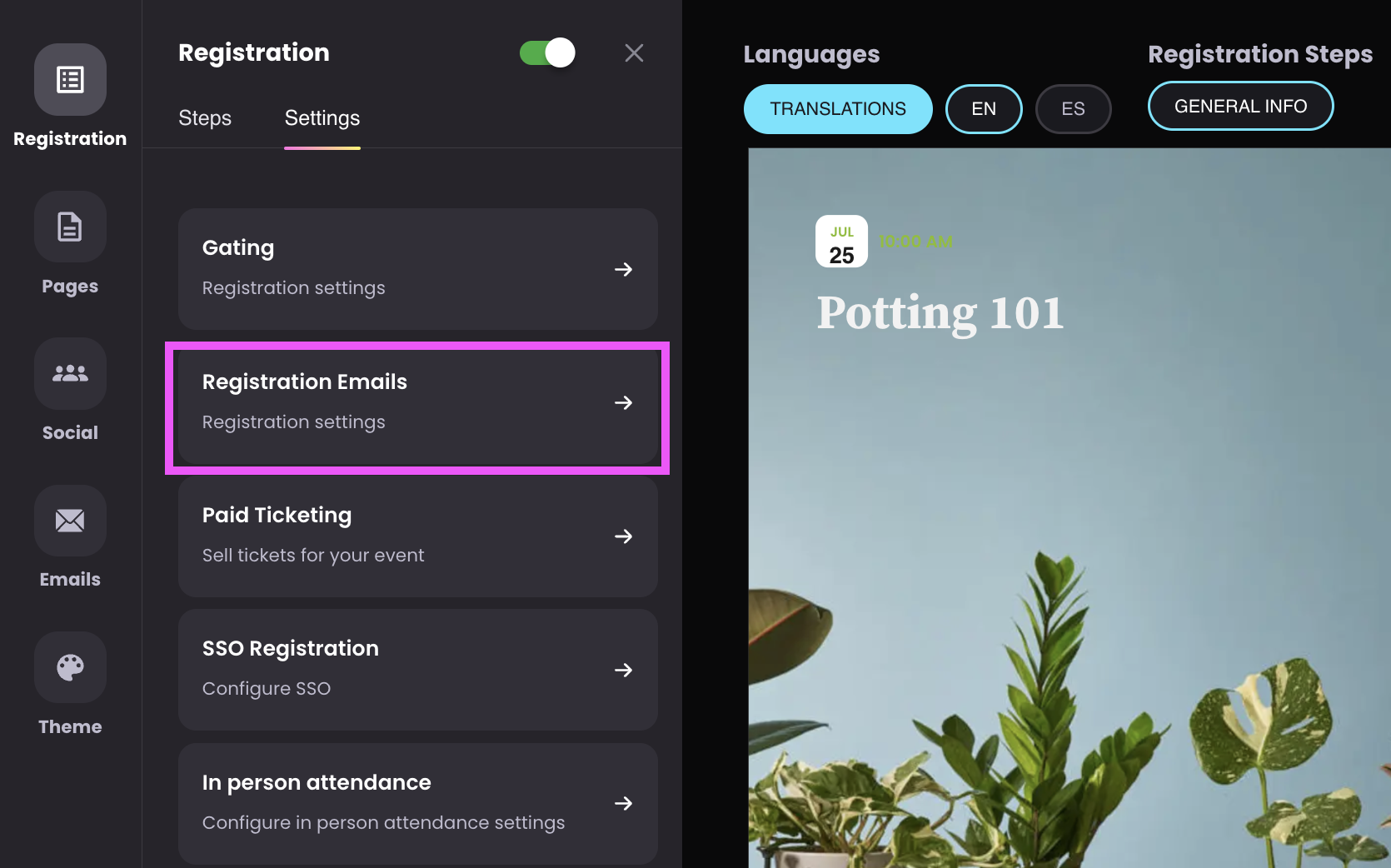Switch to the Settings tab
This screenshot has height=868, width=1391.
click(322, 118)
